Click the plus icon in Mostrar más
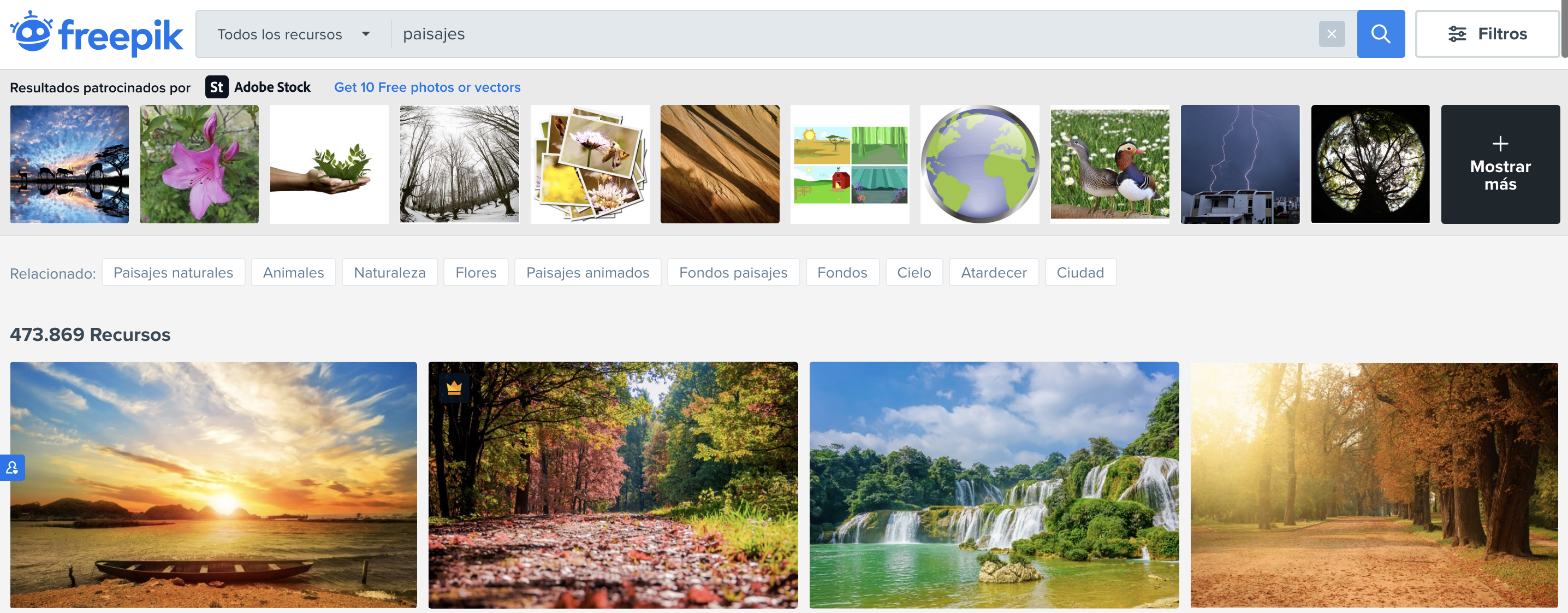Viewport: 1568px width, 613px height. 1500,144
